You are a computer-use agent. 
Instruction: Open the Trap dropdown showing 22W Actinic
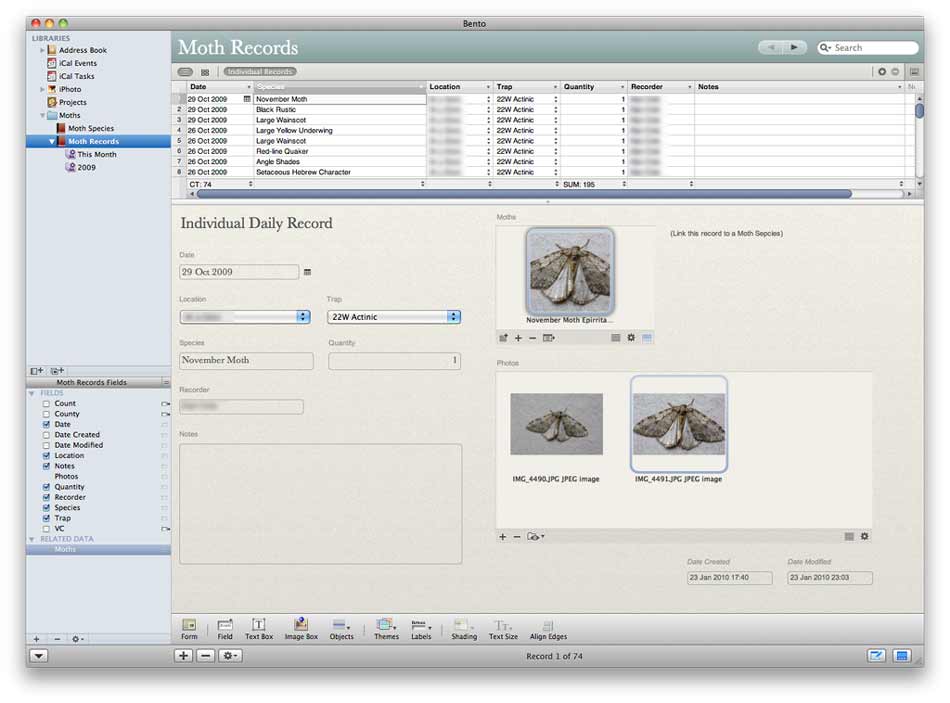(394, 316)
